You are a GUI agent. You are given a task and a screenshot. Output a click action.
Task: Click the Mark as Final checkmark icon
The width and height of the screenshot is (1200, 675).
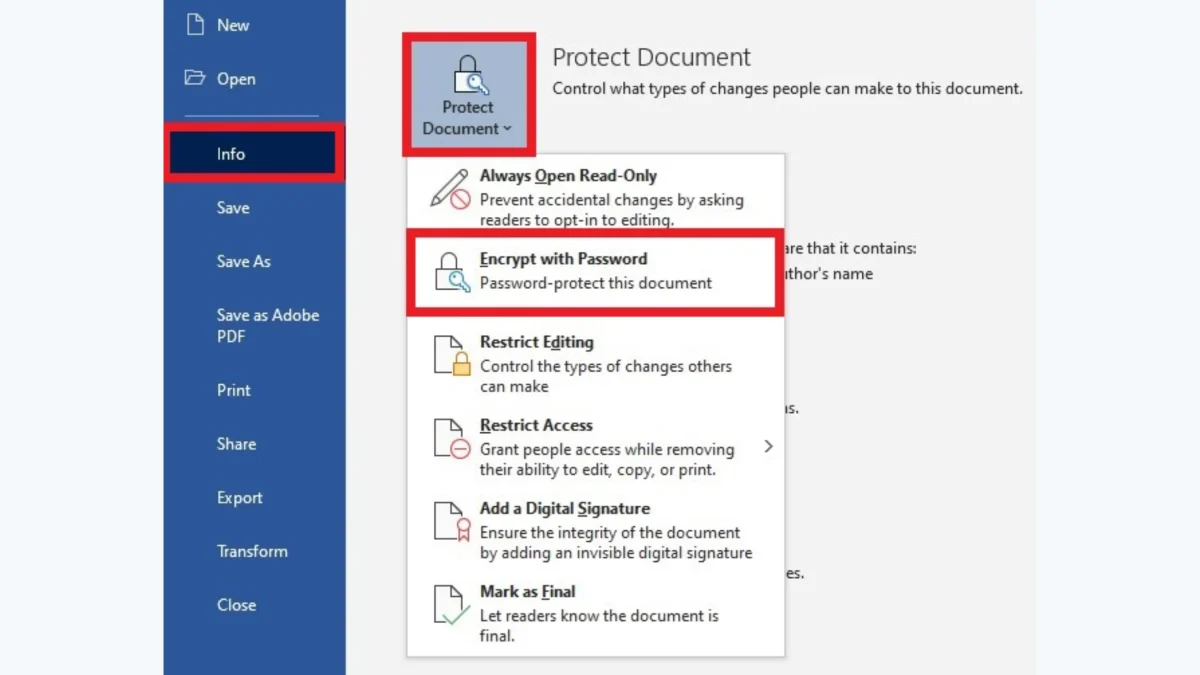[451, 604]
